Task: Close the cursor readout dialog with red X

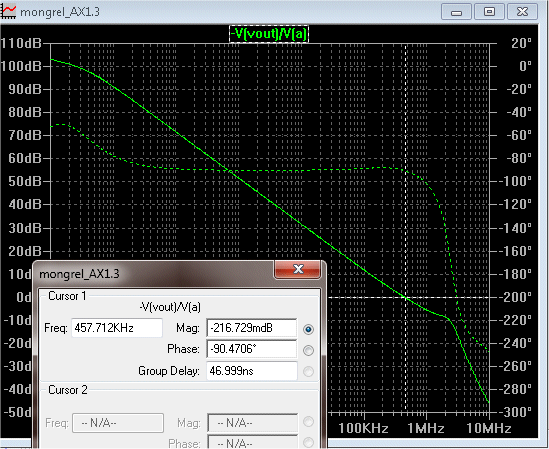Action: tap(298, 269)
